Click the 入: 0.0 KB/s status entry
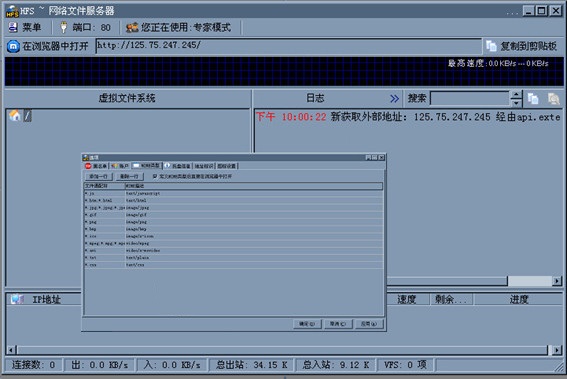Image resolution: width=567 pixels, height=379 pixels. (x=172, y=365)
